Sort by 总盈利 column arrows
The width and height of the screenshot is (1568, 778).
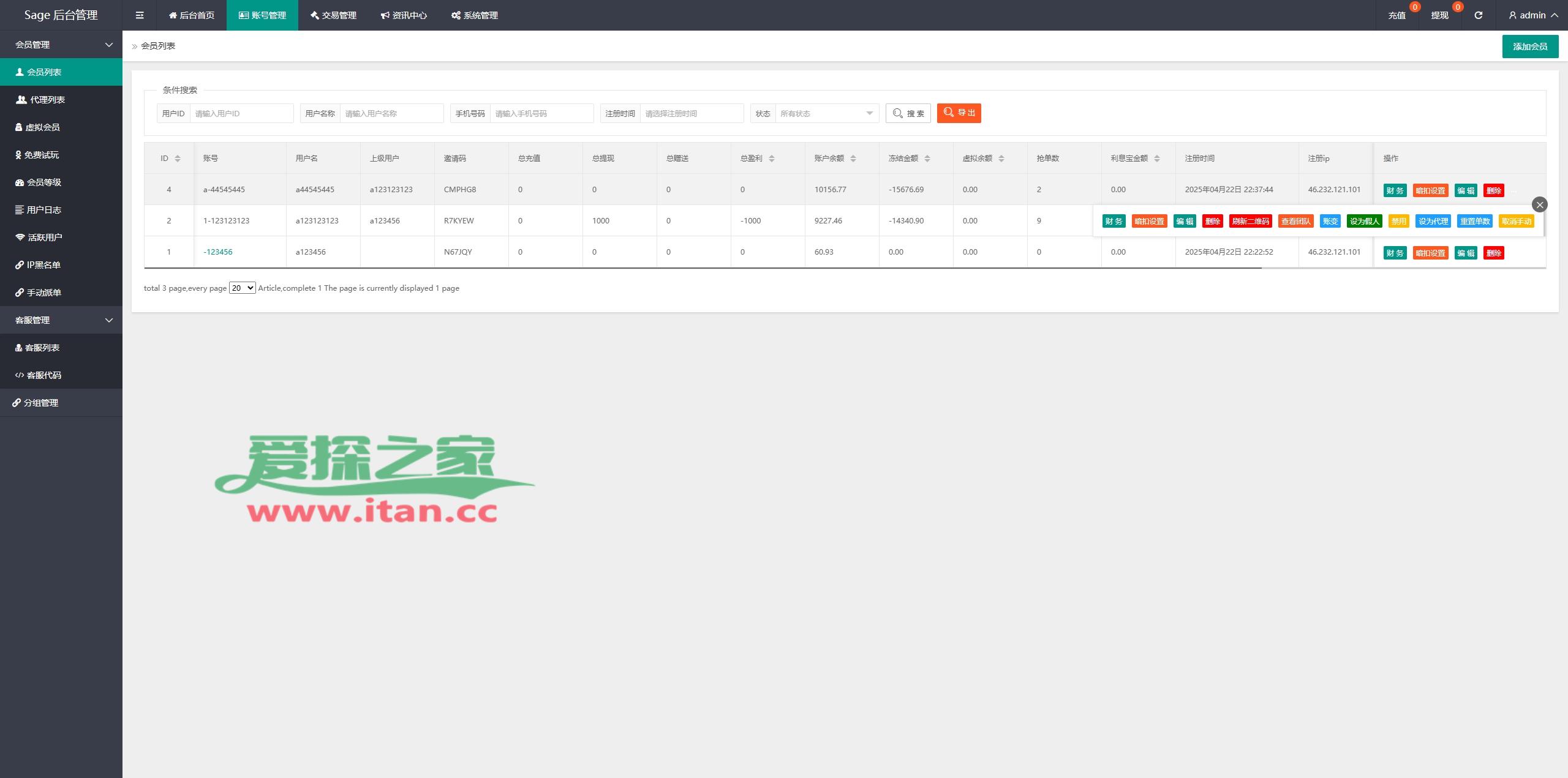pyautogui.click(x=772, y=159)
